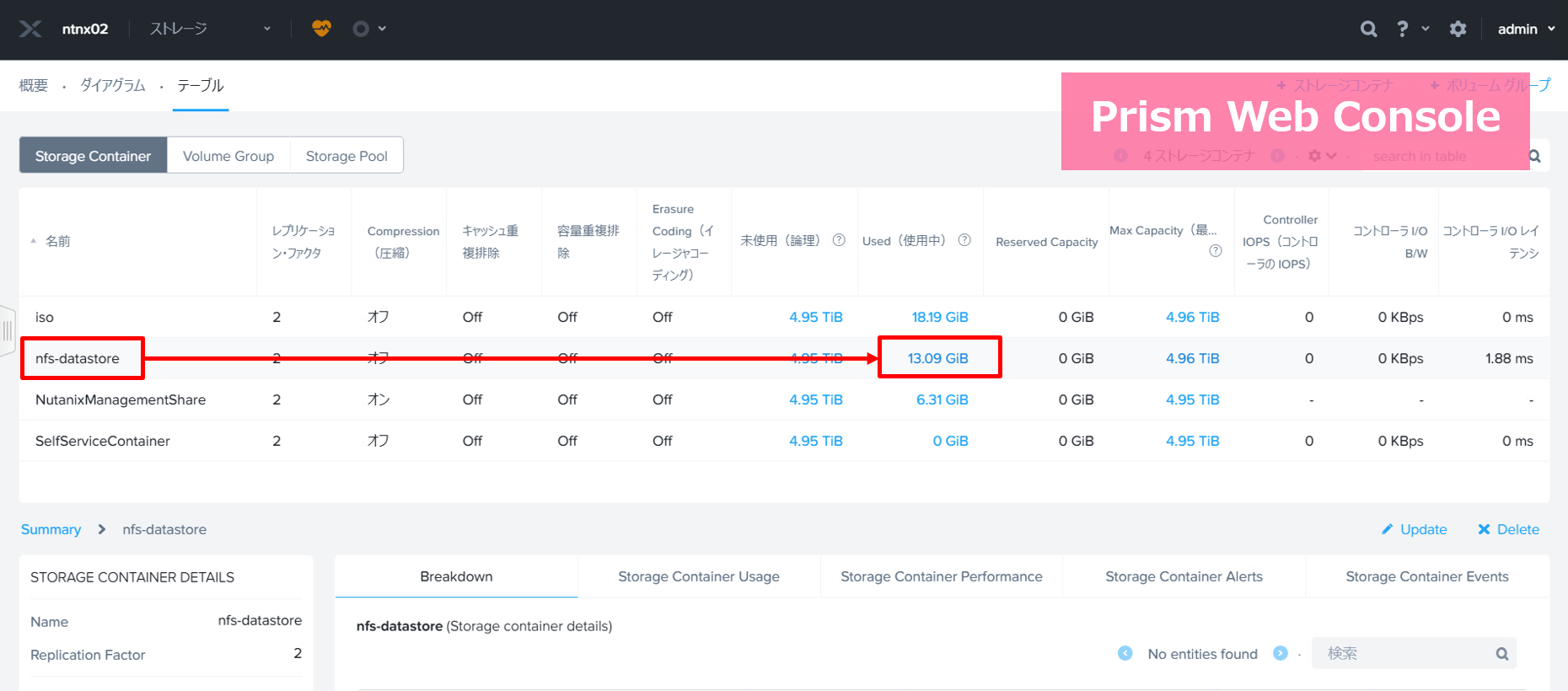1568x691 pixels.
Task: Select the テーブル view tab
Action: point(201,85)
